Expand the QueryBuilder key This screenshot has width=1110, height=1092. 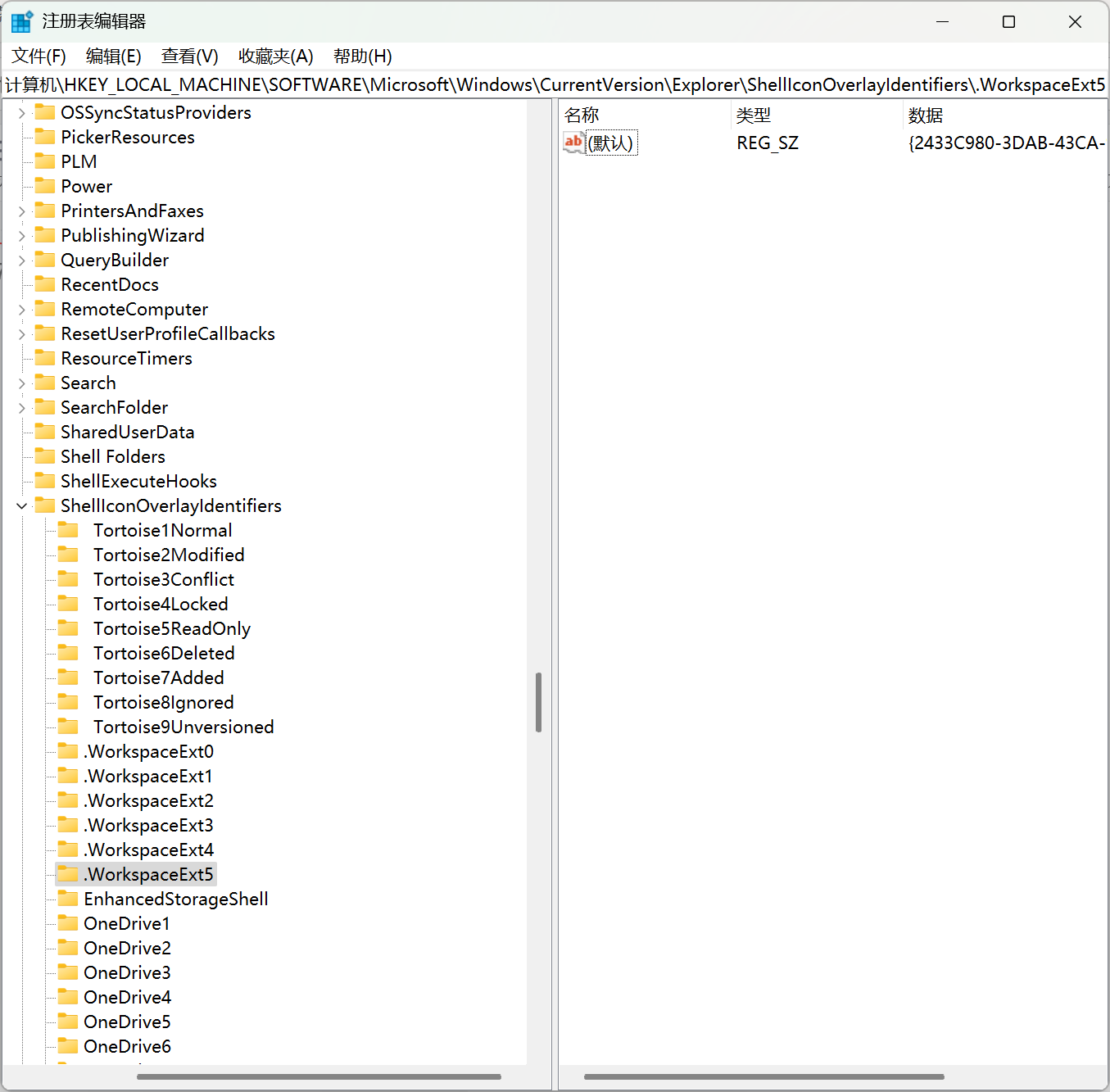tap(22, 261)
